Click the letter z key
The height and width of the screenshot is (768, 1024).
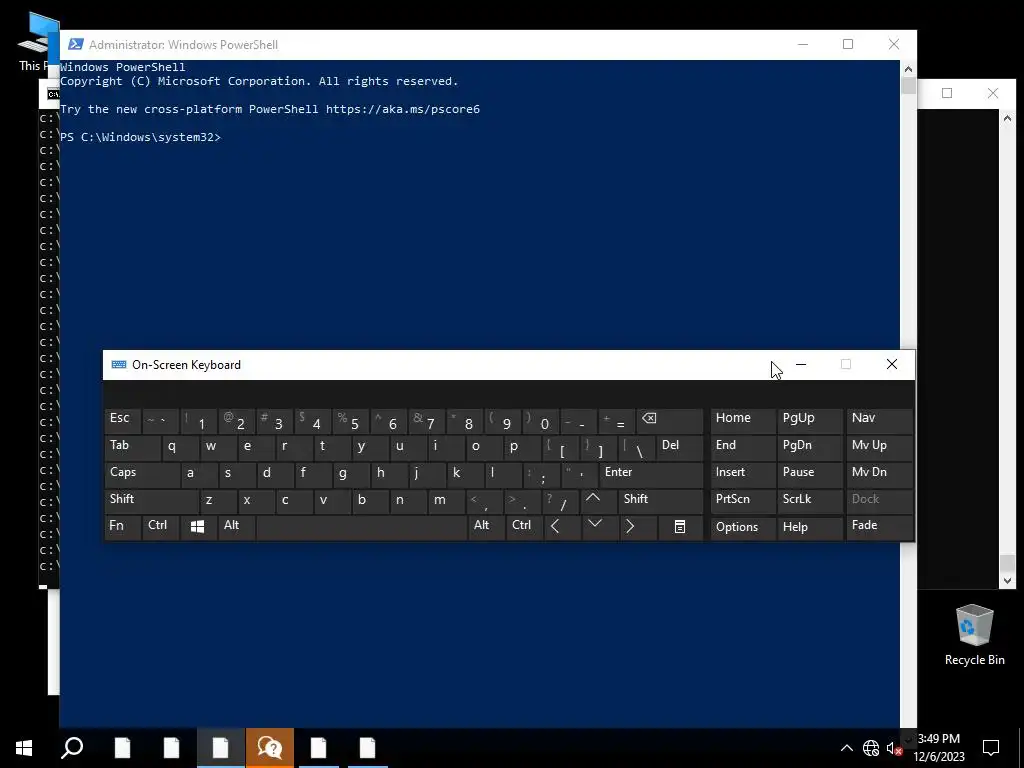(217, 500)
